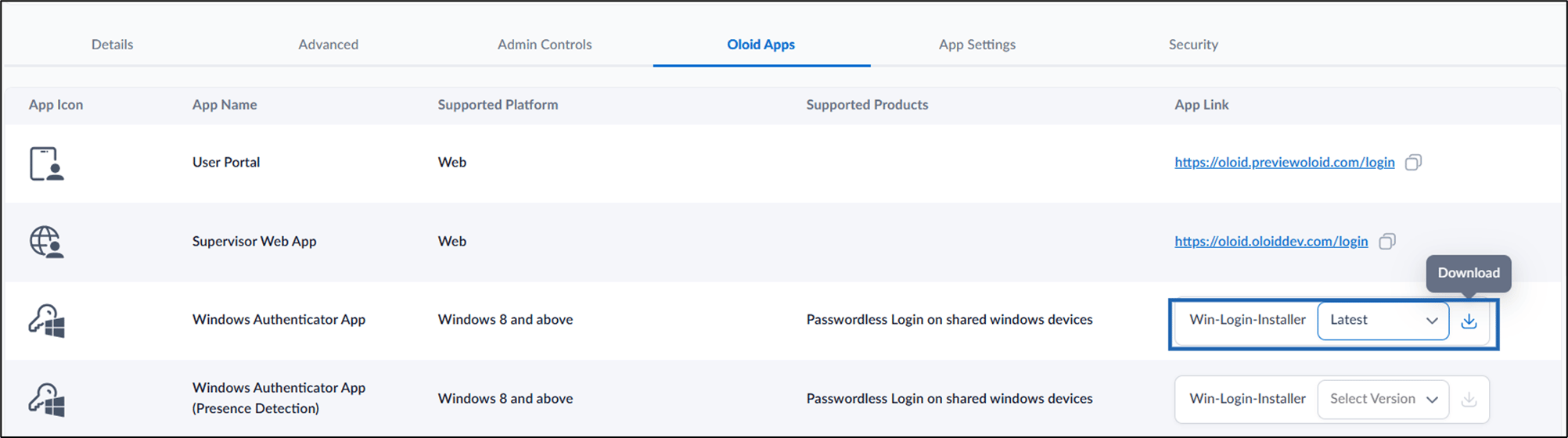1568x438 pixels.
Task: Switch to the Details tab
Action: (x=112, y=45)
